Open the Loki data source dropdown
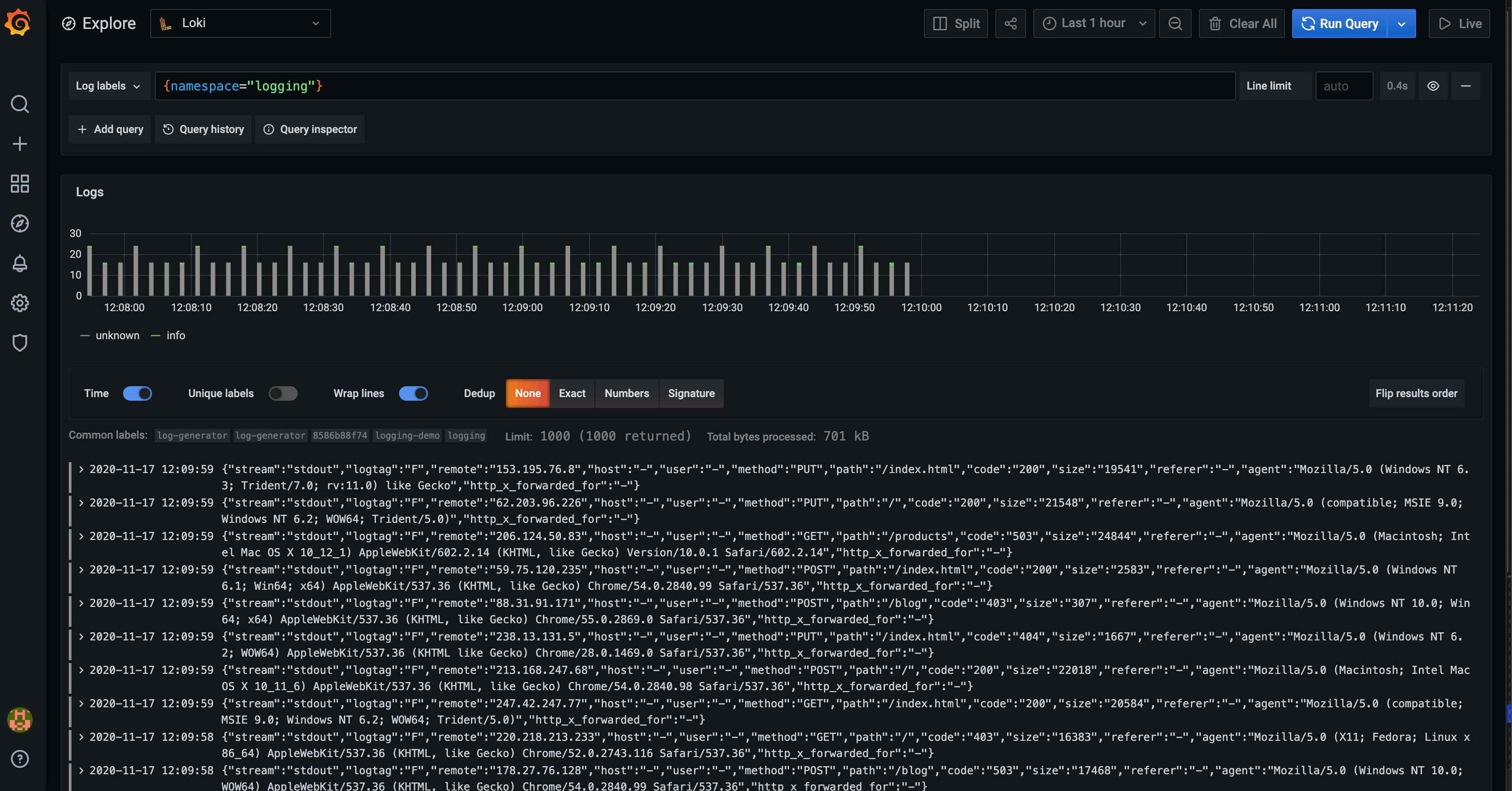Screen dimensions: 1512x791 240,24
